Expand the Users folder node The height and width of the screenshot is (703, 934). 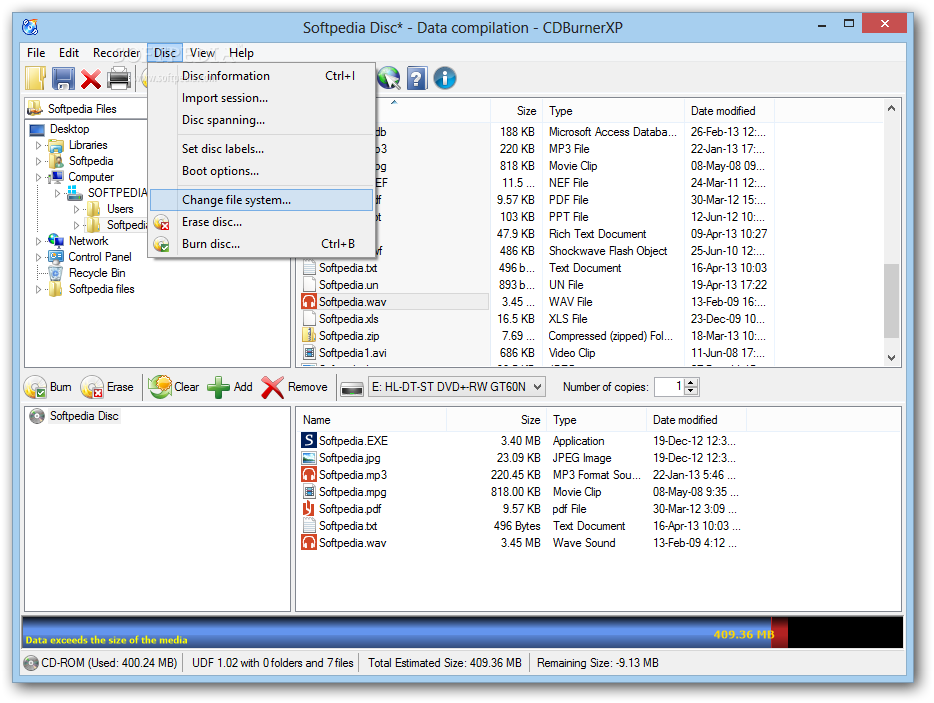76,209
